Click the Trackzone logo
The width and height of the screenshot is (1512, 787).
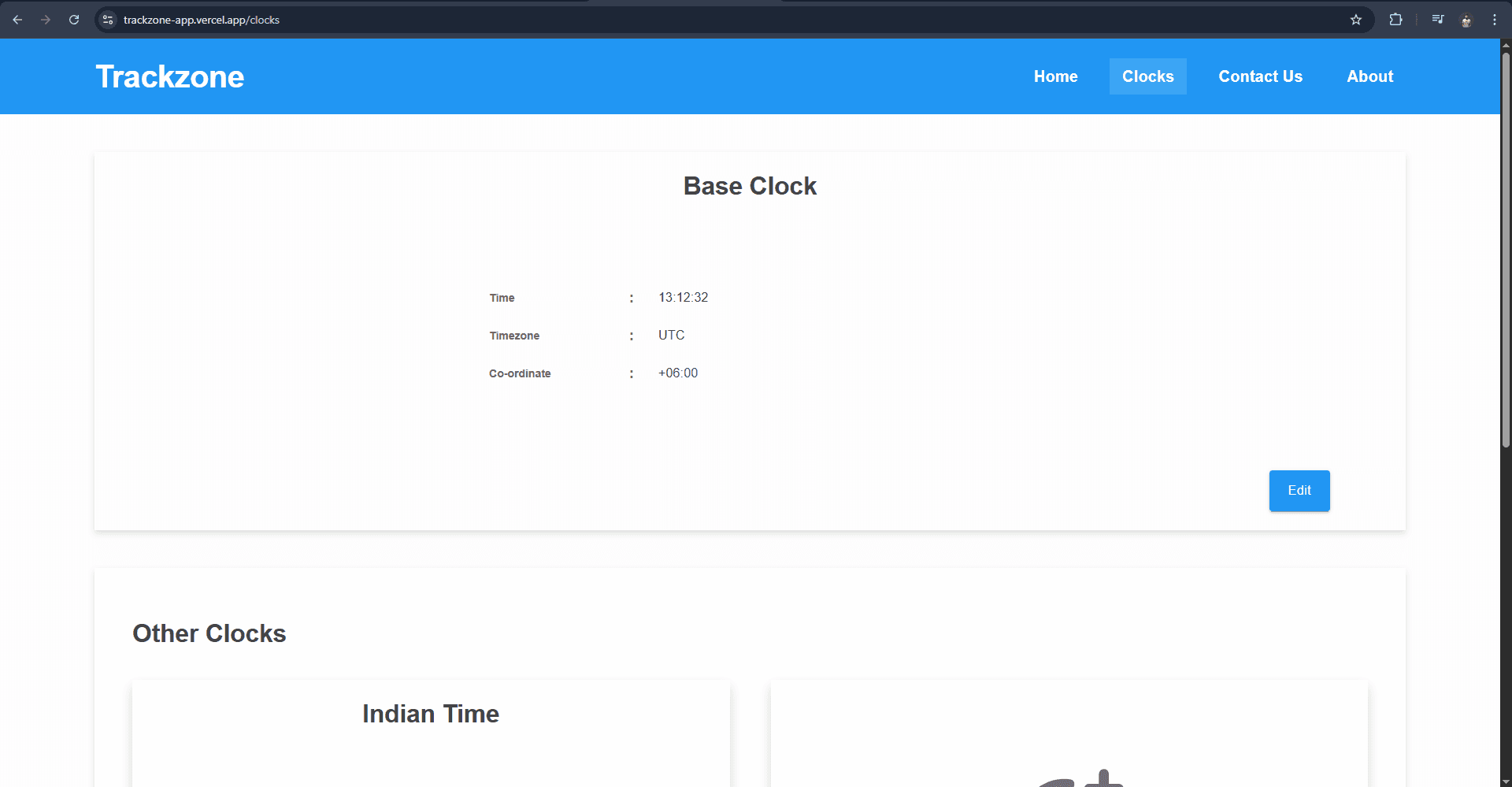pos(169,76)
